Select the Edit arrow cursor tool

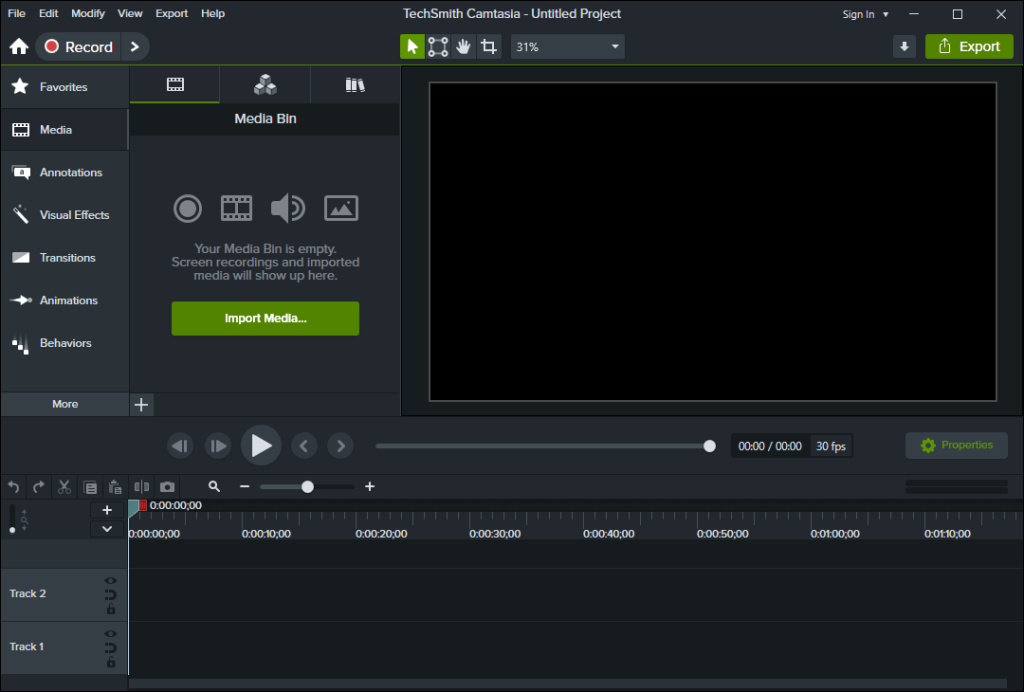[x=412, y=46]
